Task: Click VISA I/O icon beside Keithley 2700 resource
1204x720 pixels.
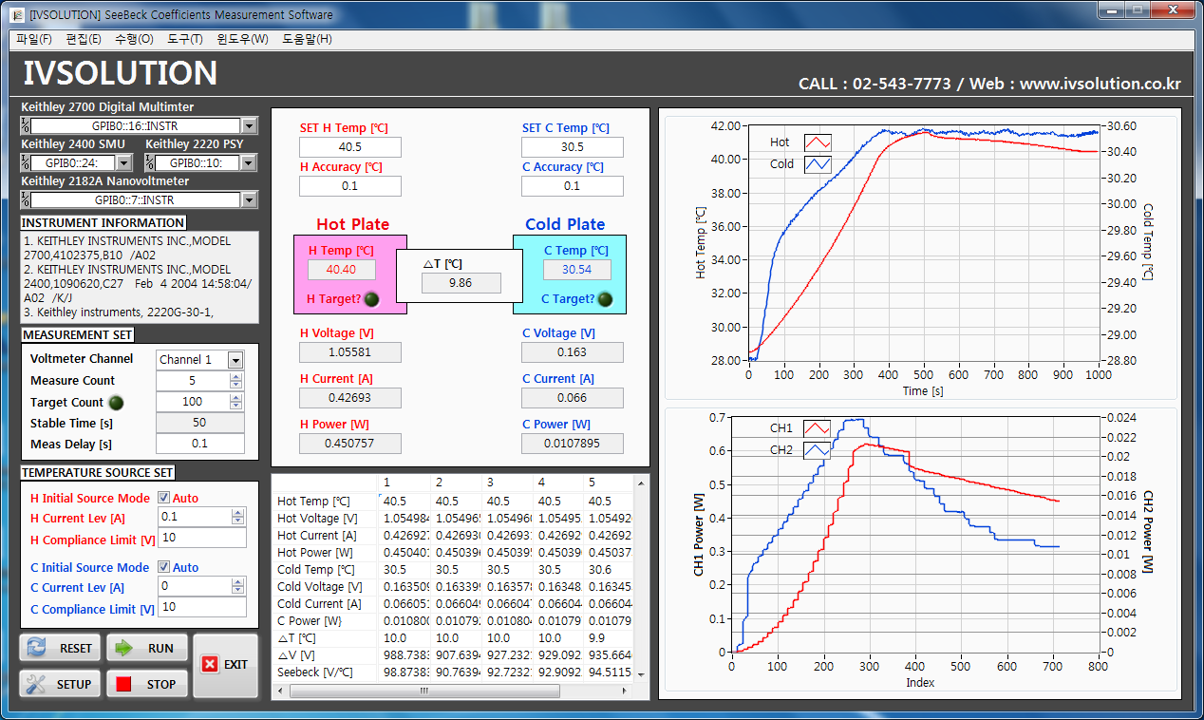Action: click(25, 126)
